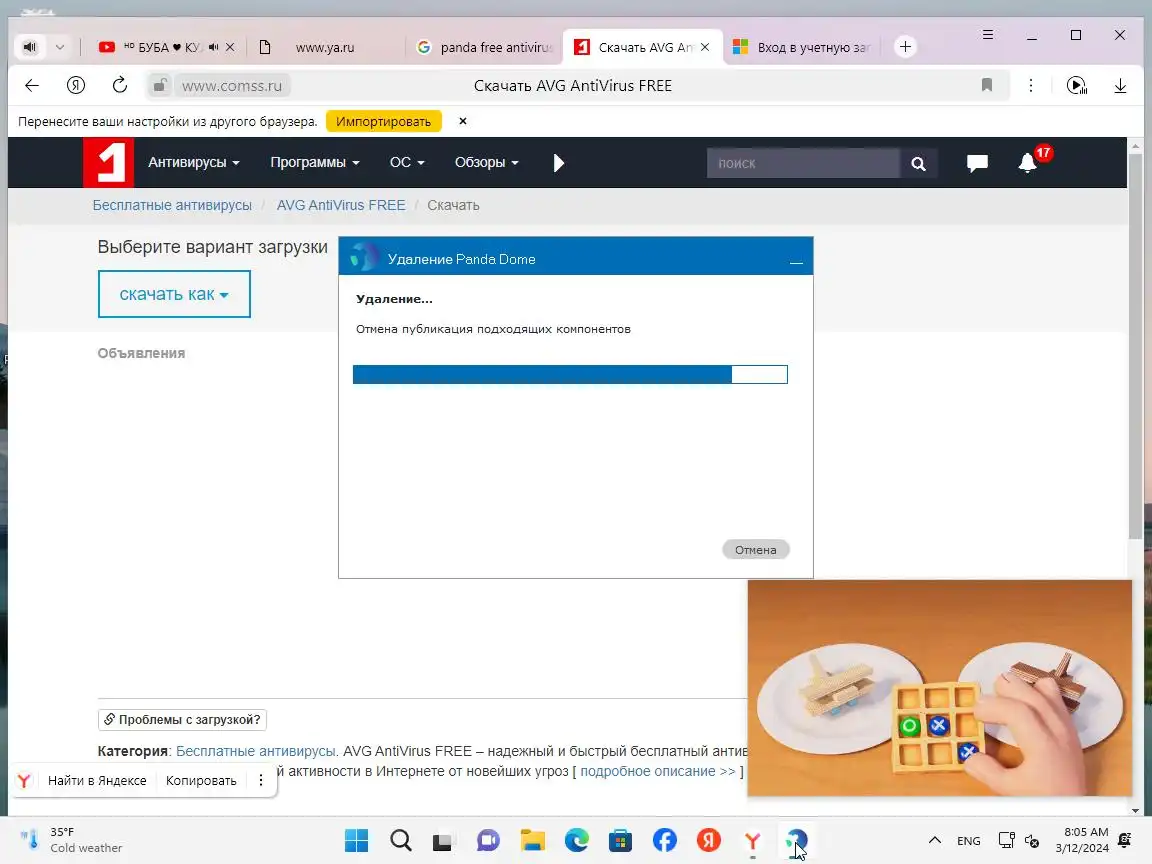Viewport: 1152px width, 864px height.
Task: Close the БУБА YouTube tab
Action: [x=230, y=47]
